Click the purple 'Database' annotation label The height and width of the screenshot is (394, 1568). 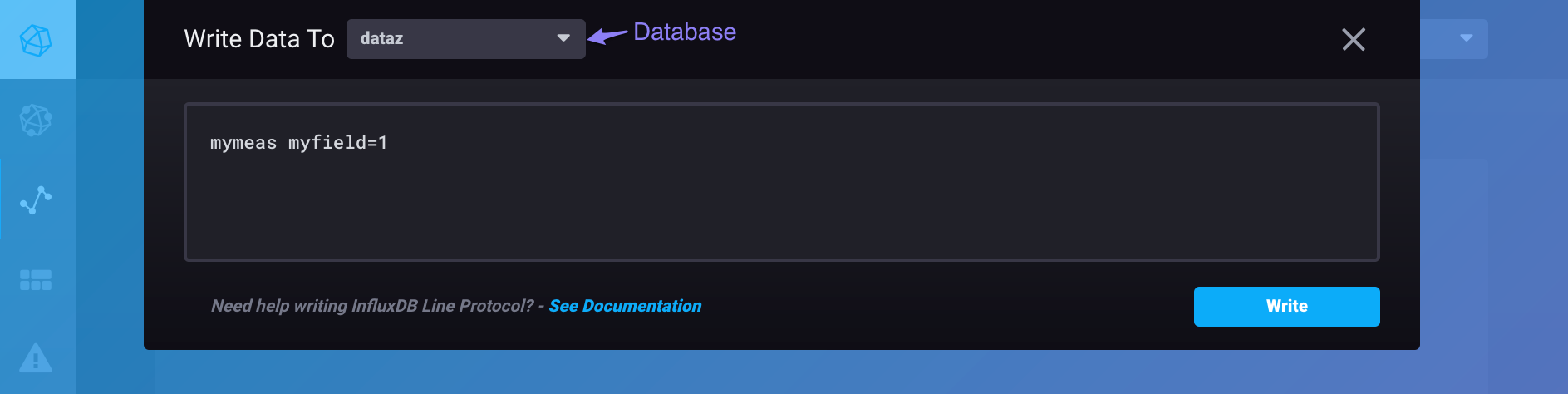[685, 32]
